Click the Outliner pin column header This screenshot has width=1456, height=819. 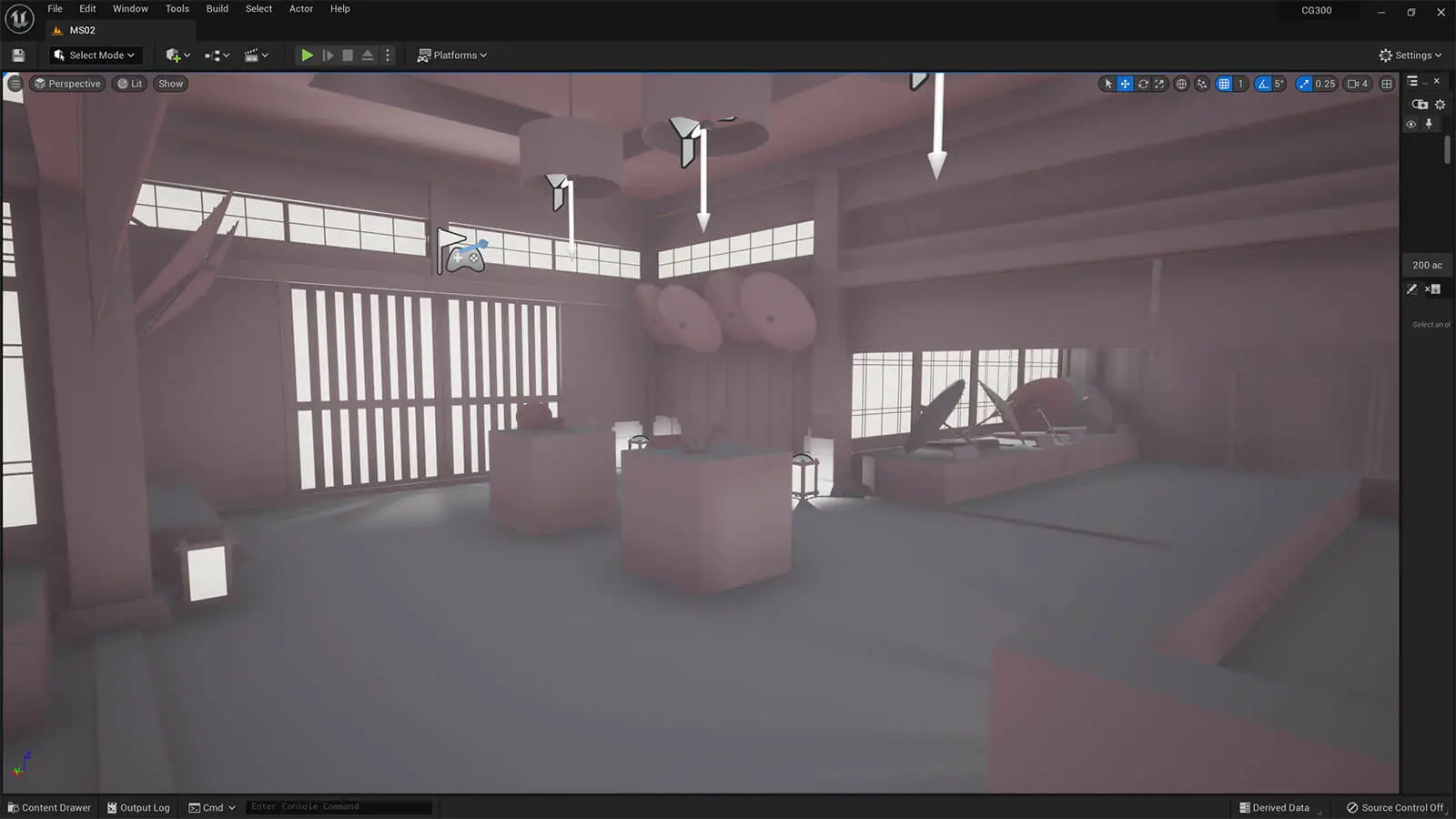[1429, 124]
